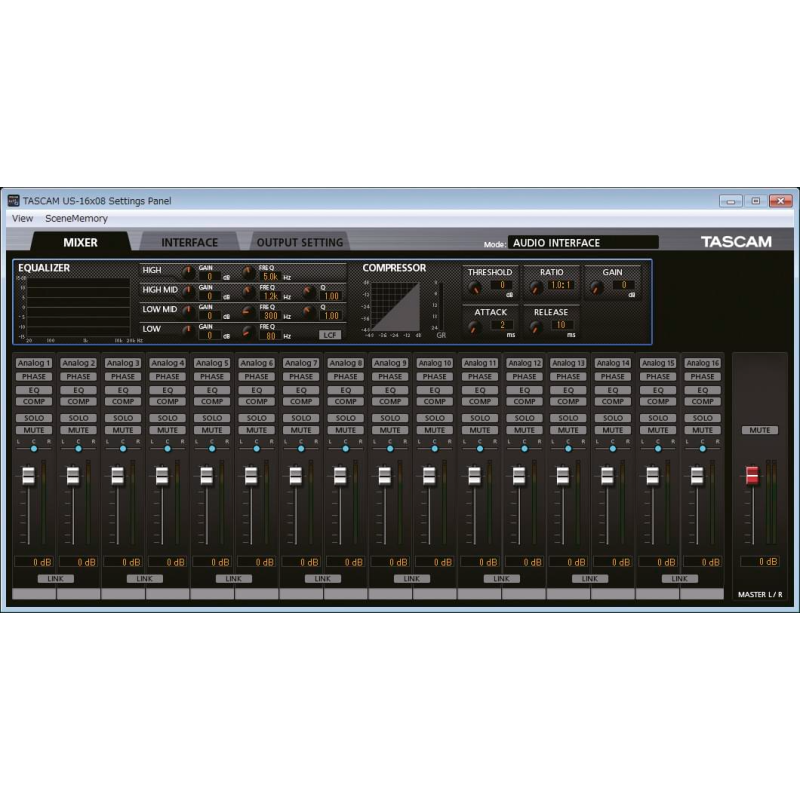Click the HIGH MID Q knob
This screenshot has height=800, width=800.
[309, 292]
